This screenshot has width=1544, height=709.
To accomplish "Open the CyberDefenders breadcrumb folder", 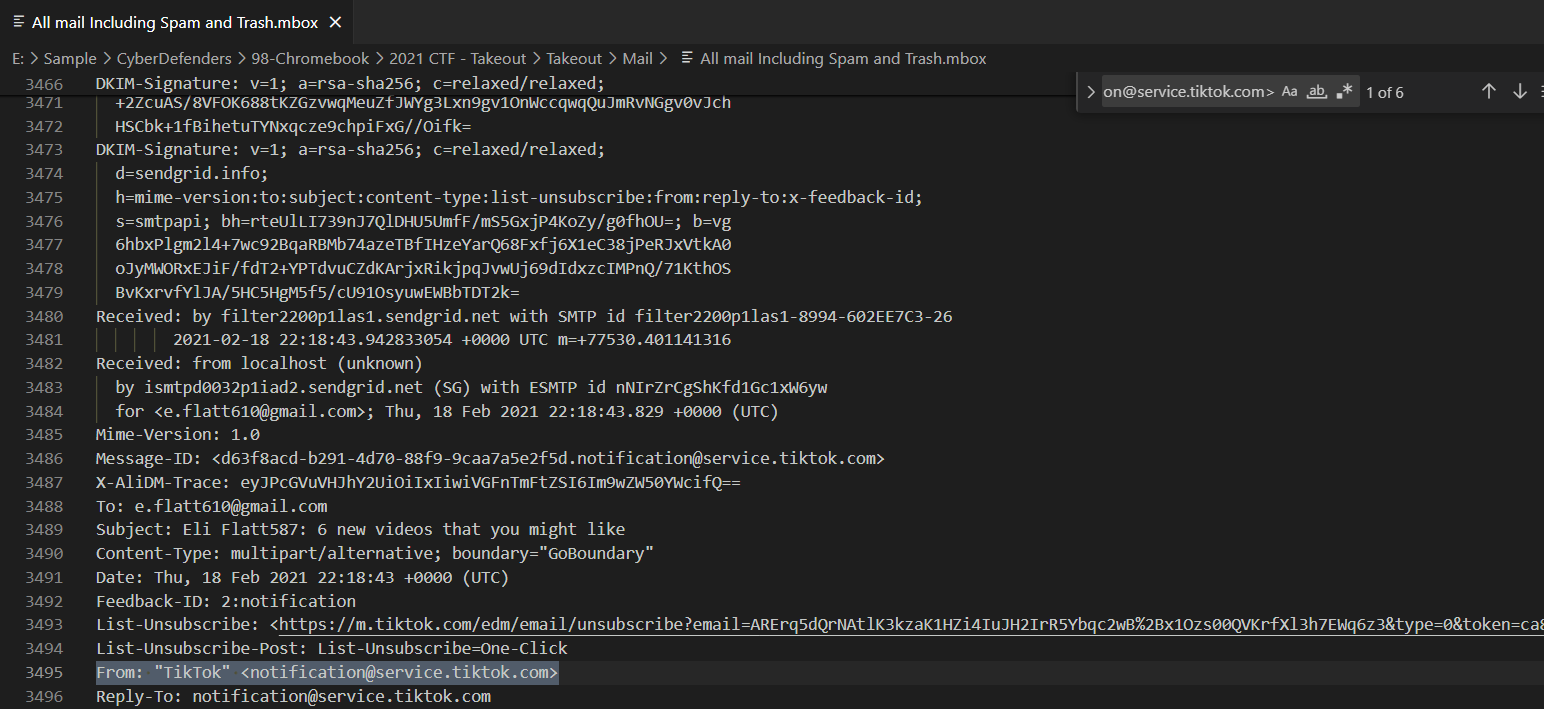I will click(x=173, y=59).
